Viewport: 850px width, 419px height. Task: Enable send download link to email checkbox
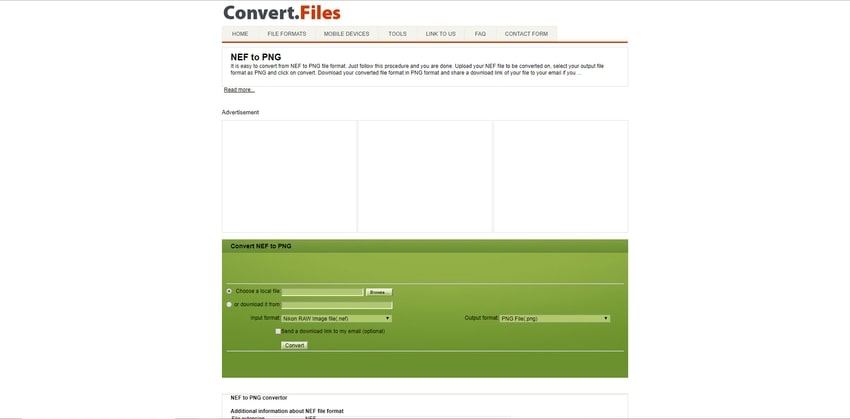coord(278,331)
